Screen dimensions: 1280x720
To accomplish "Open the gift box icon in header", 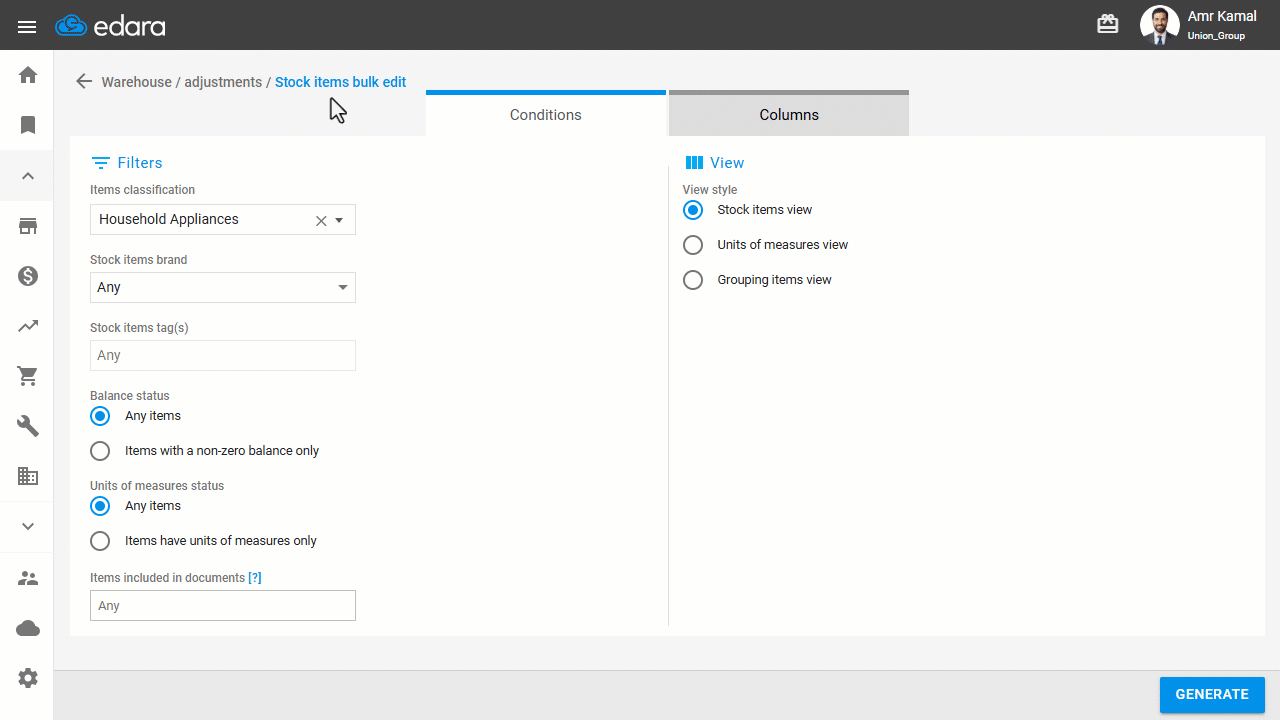I will pyautogui.click(x=1108, y=25).
